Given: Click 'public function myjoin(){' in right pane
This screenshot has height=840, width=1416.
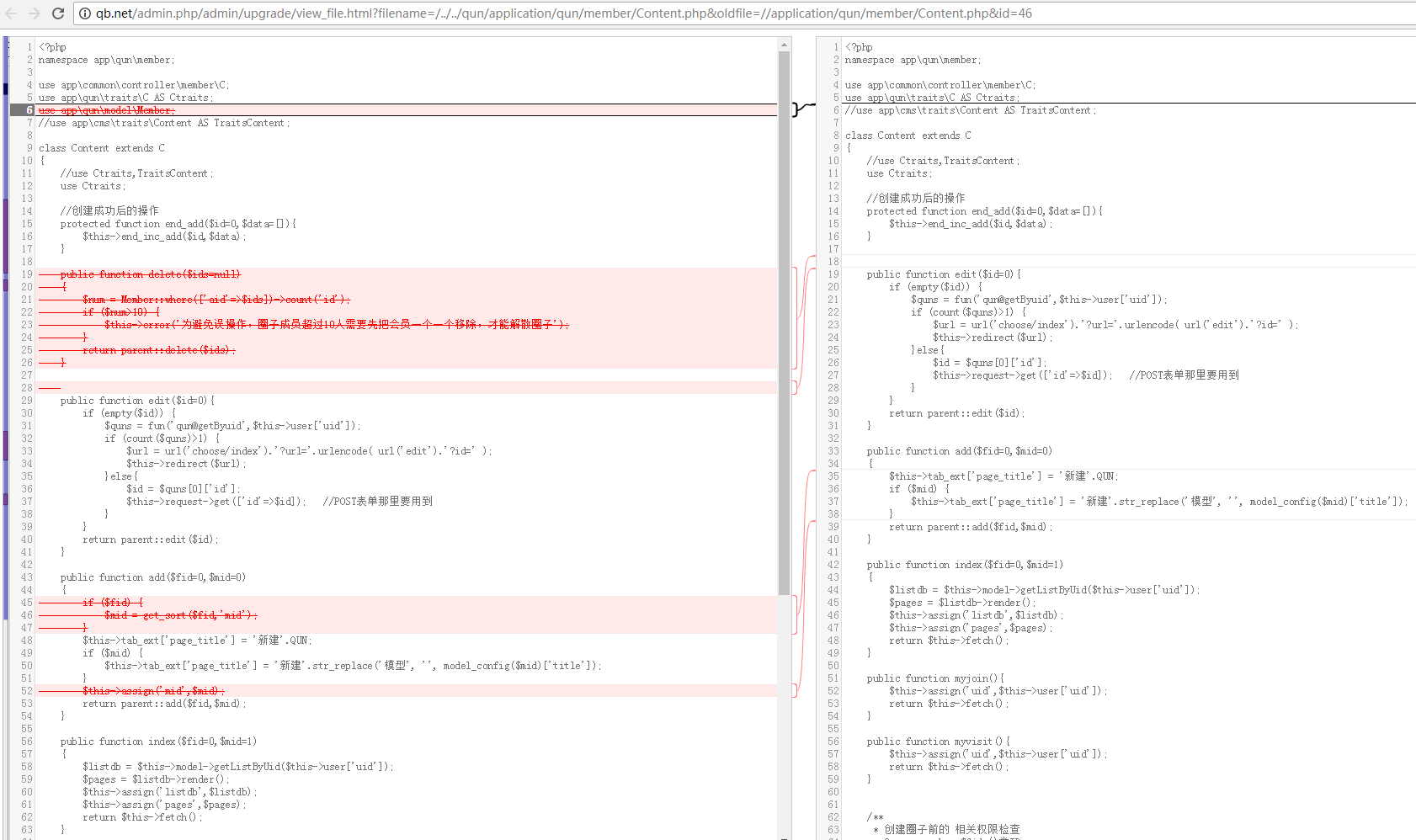Looking at the screenshot, I should tap(934, 678).
